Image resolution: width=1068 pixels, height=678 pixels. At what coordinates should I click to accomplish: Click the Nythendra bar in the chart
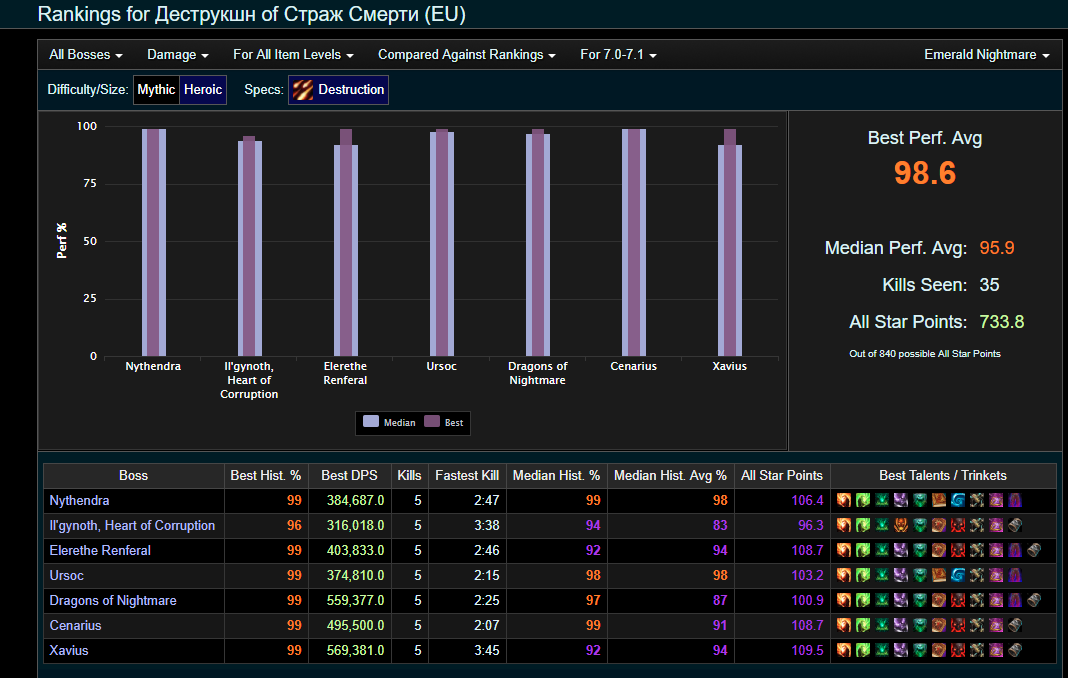coord(154,243)
